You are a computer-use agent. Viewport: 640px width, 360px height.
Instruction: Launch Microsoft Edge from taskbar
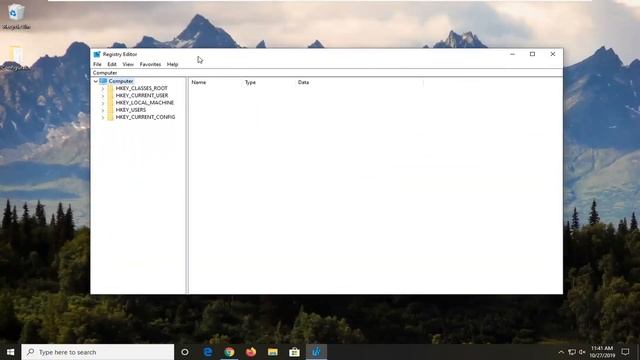(x=208, y=352)
